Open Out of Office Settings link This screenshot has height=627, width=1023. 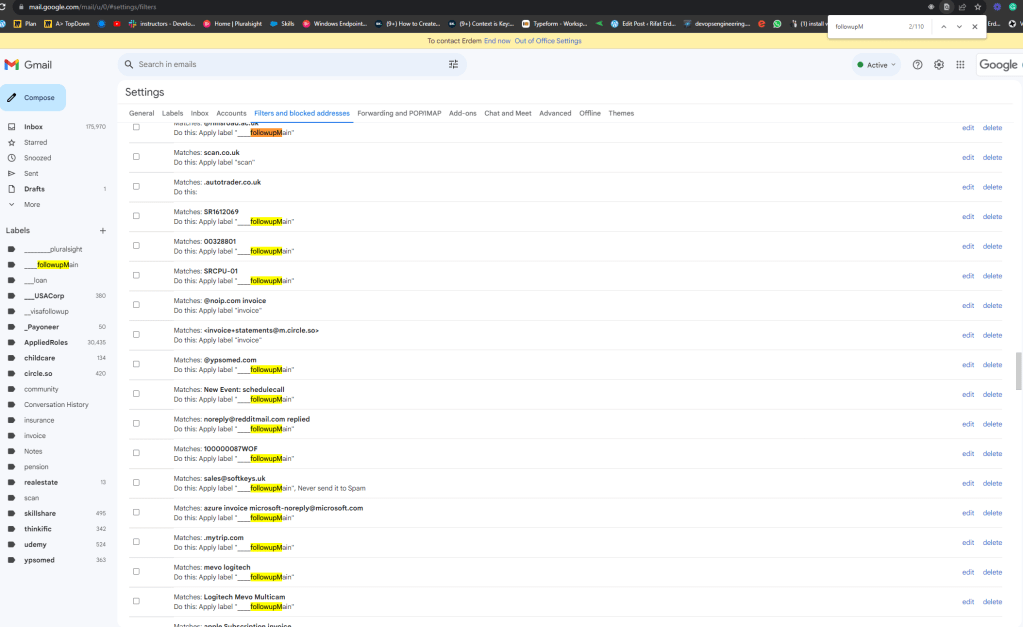(548, 41)
